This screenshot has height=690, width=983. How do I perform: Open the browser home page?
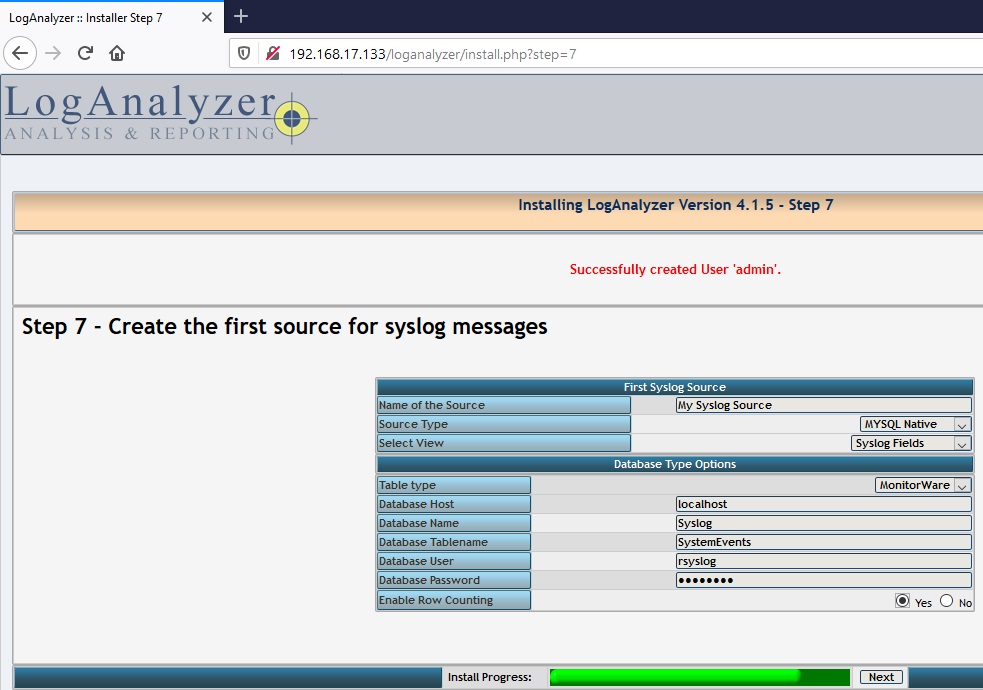117,53
